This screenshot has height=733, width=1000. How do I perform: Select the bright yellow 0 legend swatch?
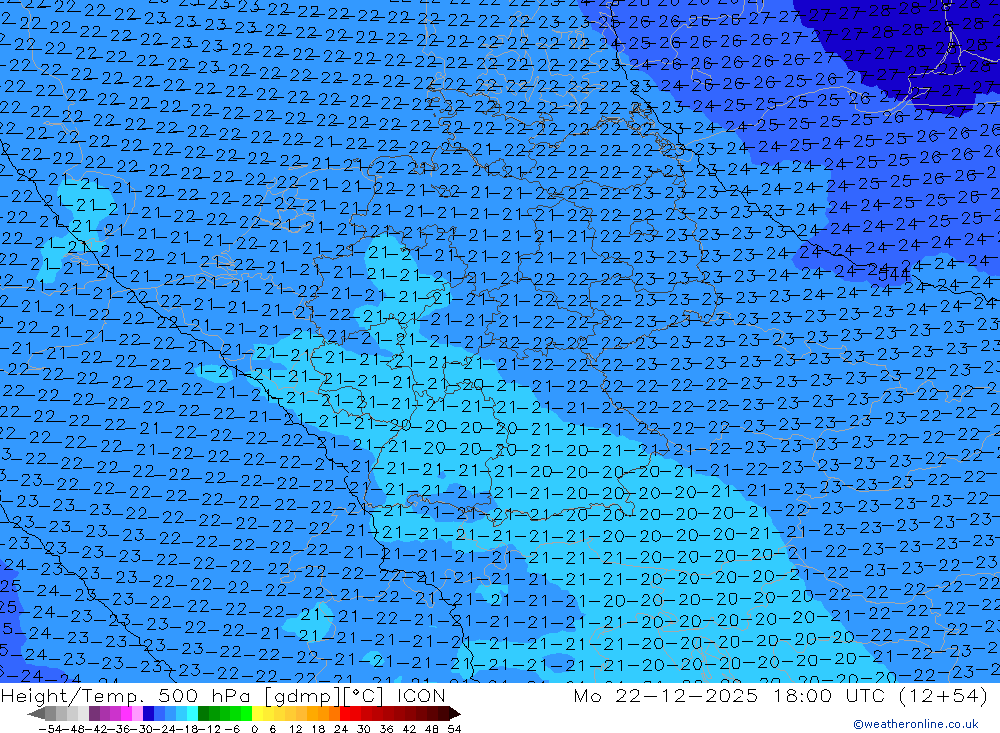258,713
